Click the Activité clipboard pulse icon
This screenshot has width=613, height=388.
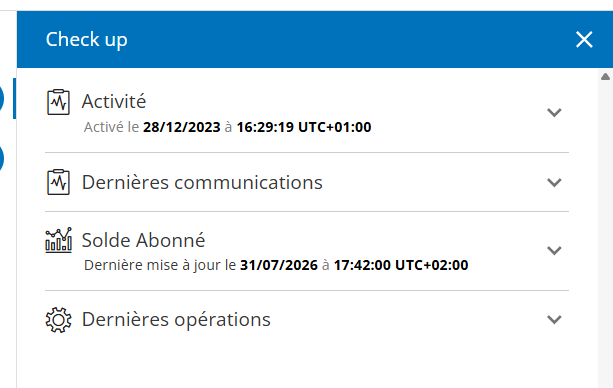click(58, 102)
